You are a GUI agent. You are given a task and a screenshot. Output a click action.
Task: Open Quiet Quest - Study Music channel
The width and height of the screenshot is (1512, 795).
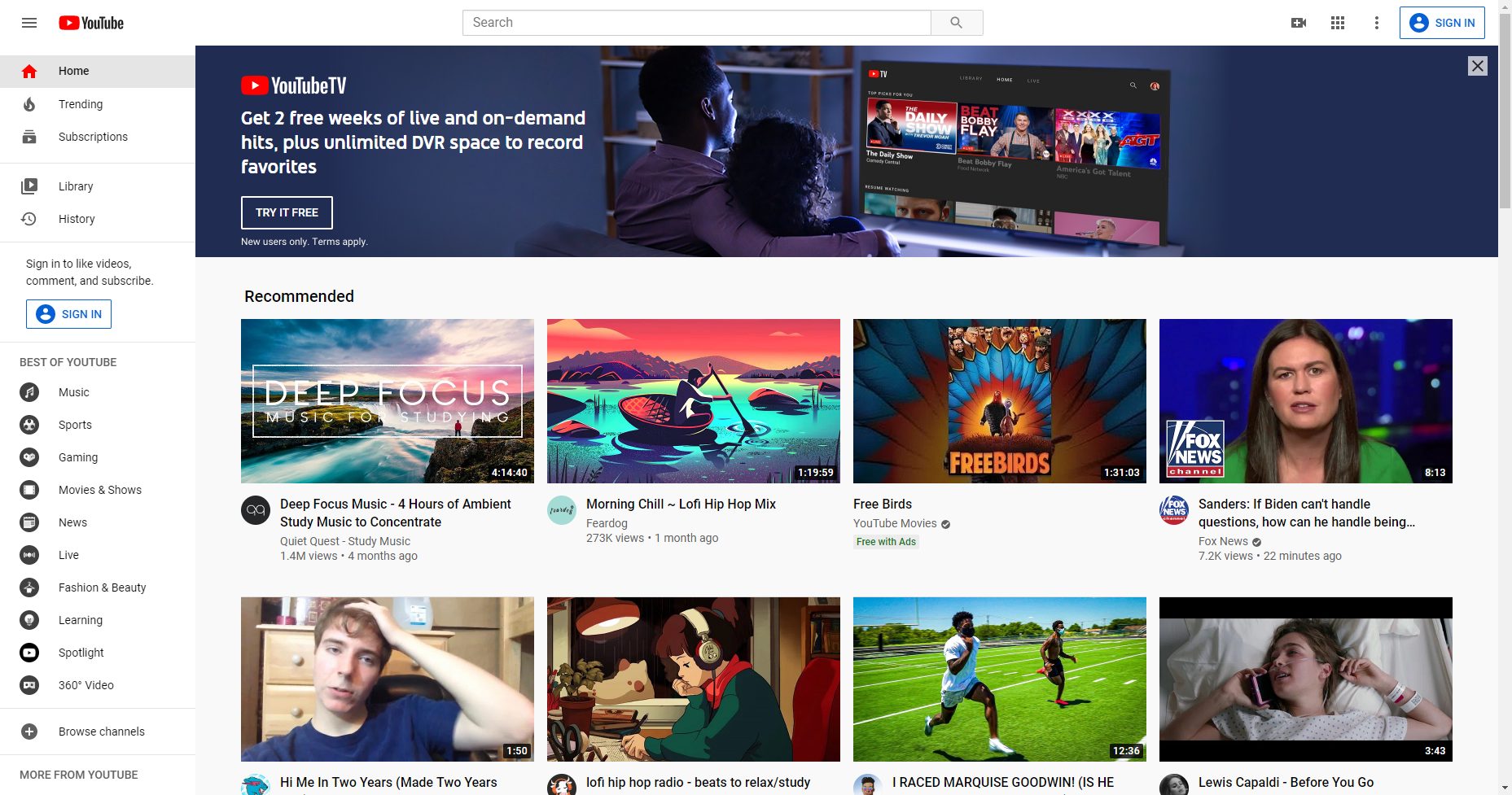345,541
